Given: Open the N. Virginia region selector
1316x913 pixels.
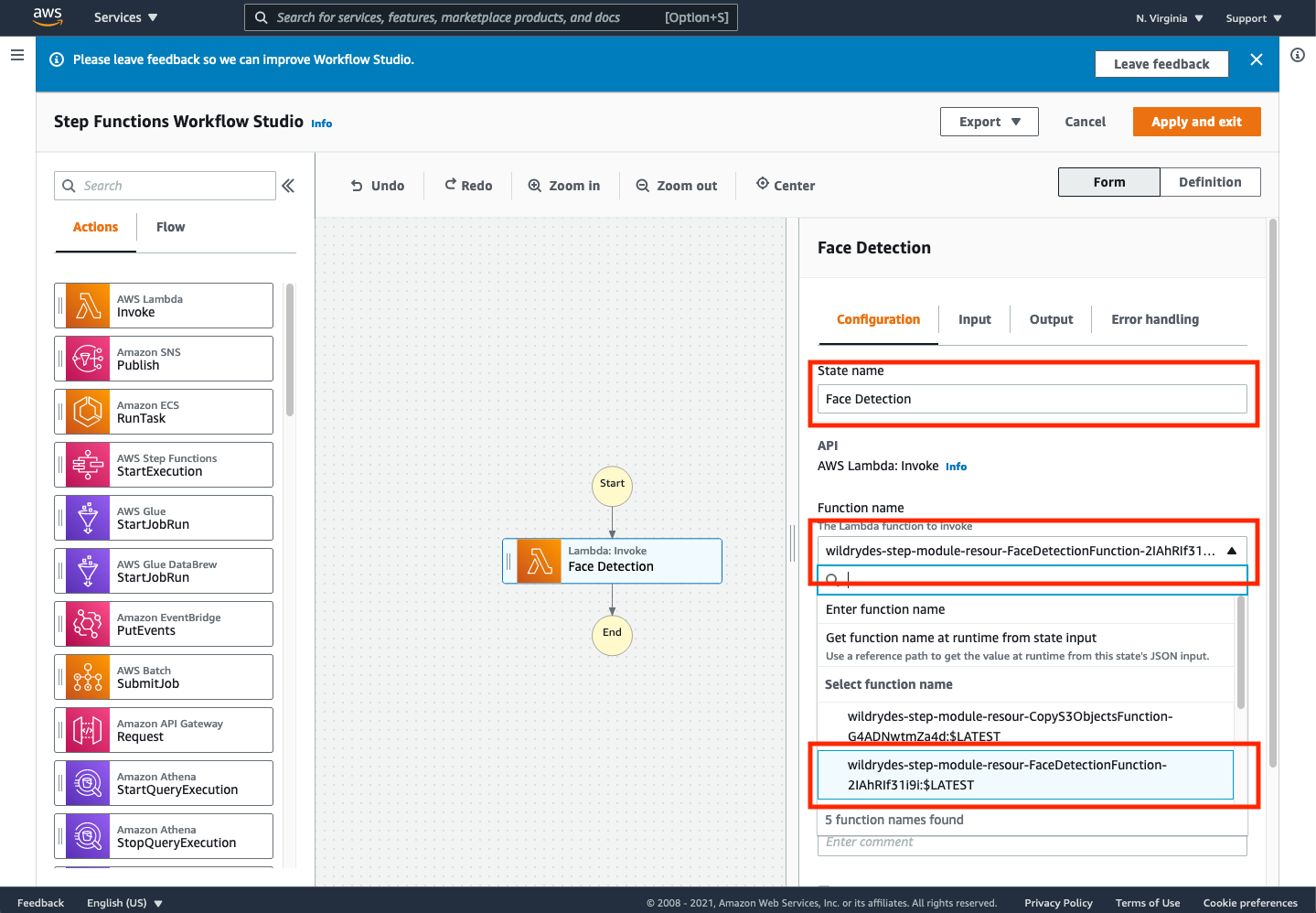Looking at the screenshot, I should (x=1170, y=18).
